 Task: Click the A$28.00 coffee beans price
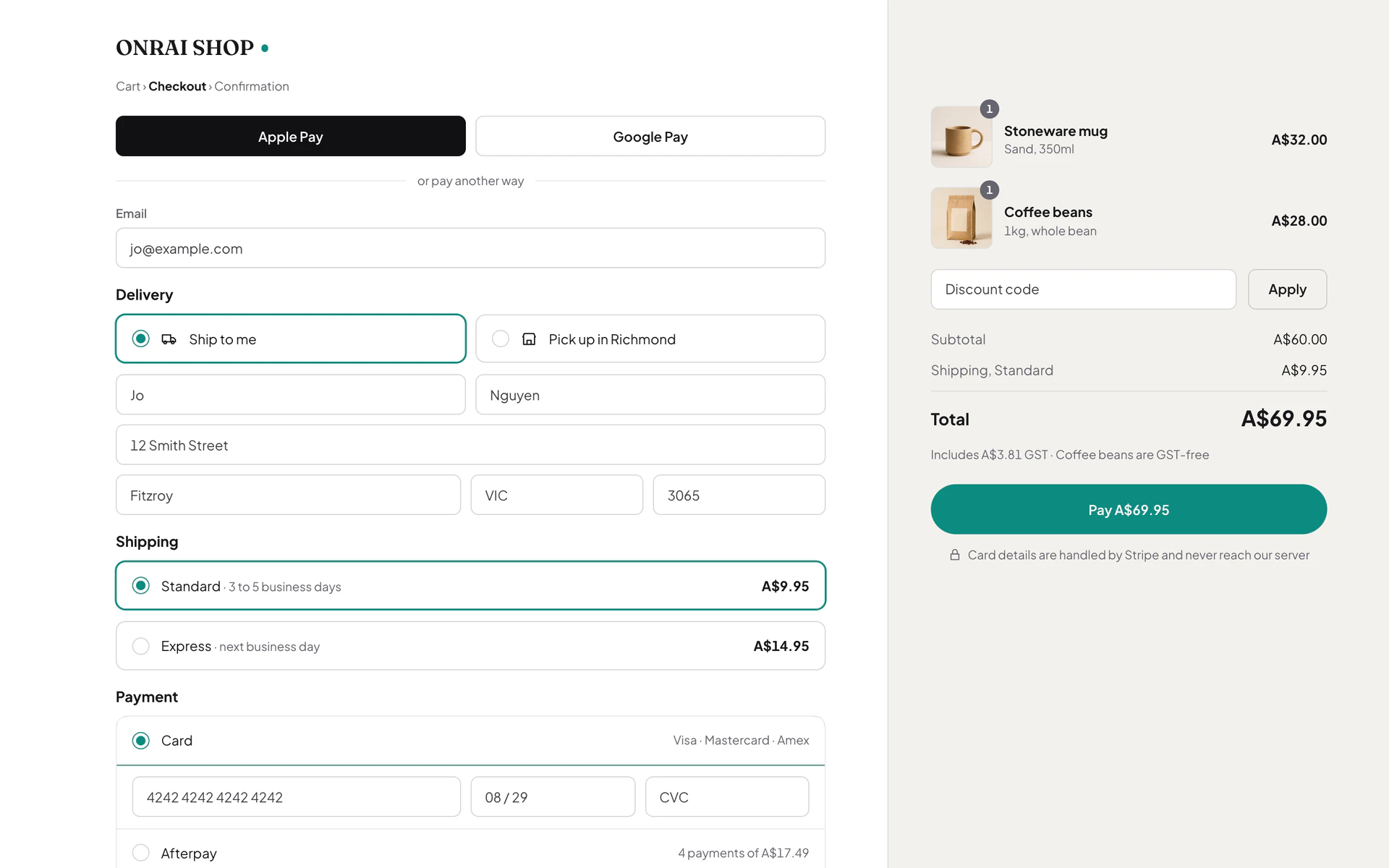point(1299,221)
